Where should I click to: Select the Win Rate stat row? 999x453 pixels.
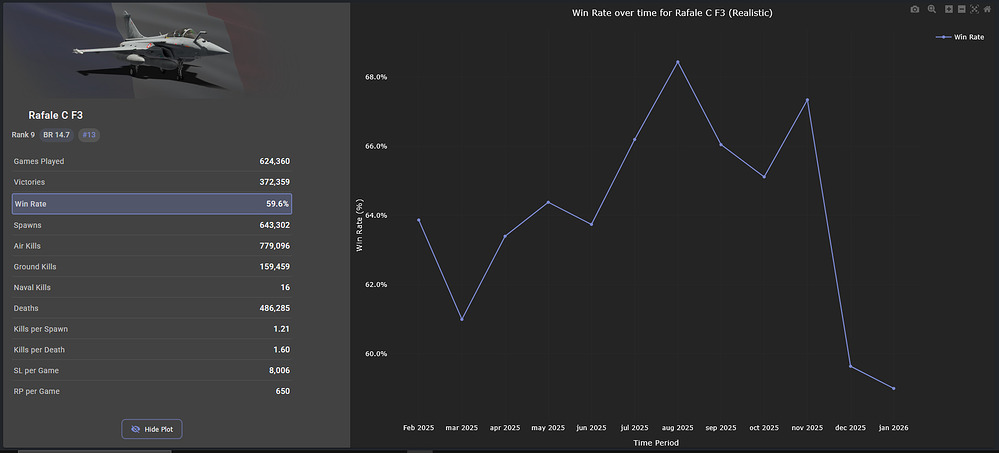coord(151,204)
